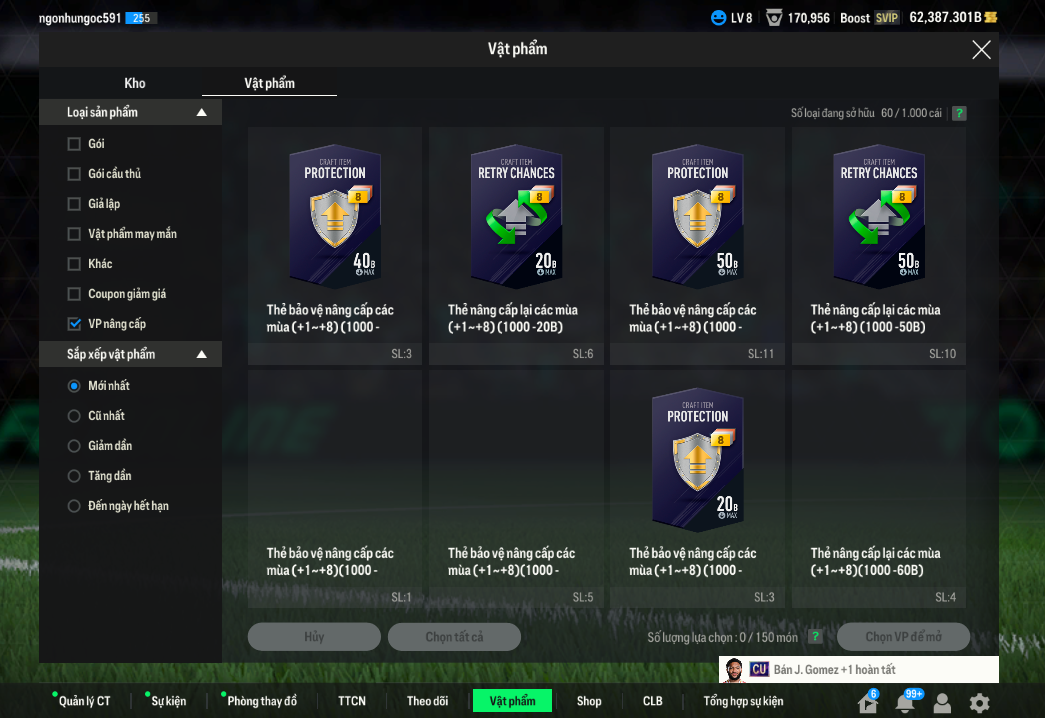This screenshot has height=718, width=1045.
Task: Open Tổng hợp sự kiện in bottom menu
Action: tap(743, 701)
